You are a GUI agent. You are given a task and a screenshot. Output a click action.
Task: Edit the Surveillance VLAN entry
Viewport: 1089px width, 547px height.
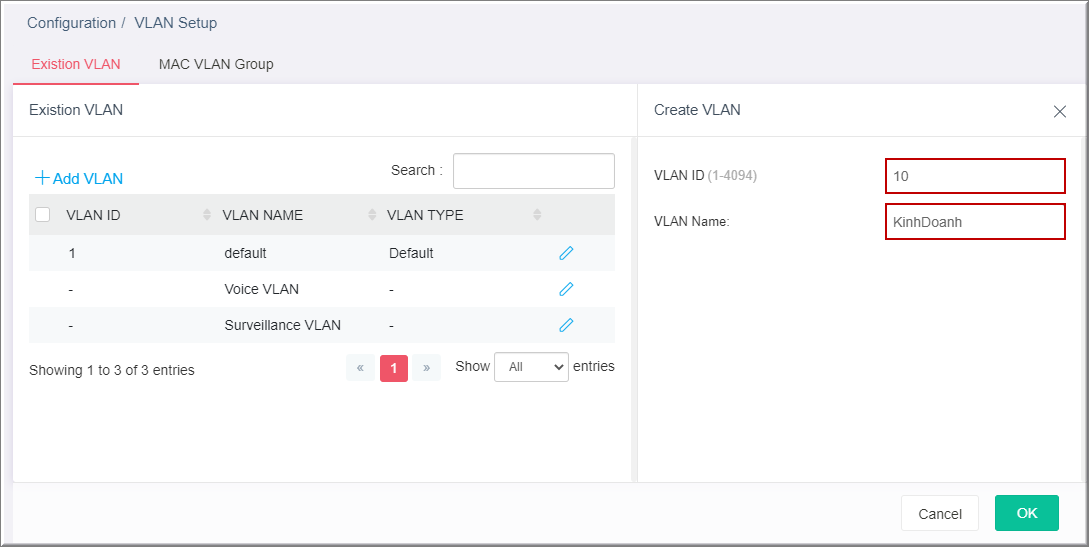tap(566, 325)
